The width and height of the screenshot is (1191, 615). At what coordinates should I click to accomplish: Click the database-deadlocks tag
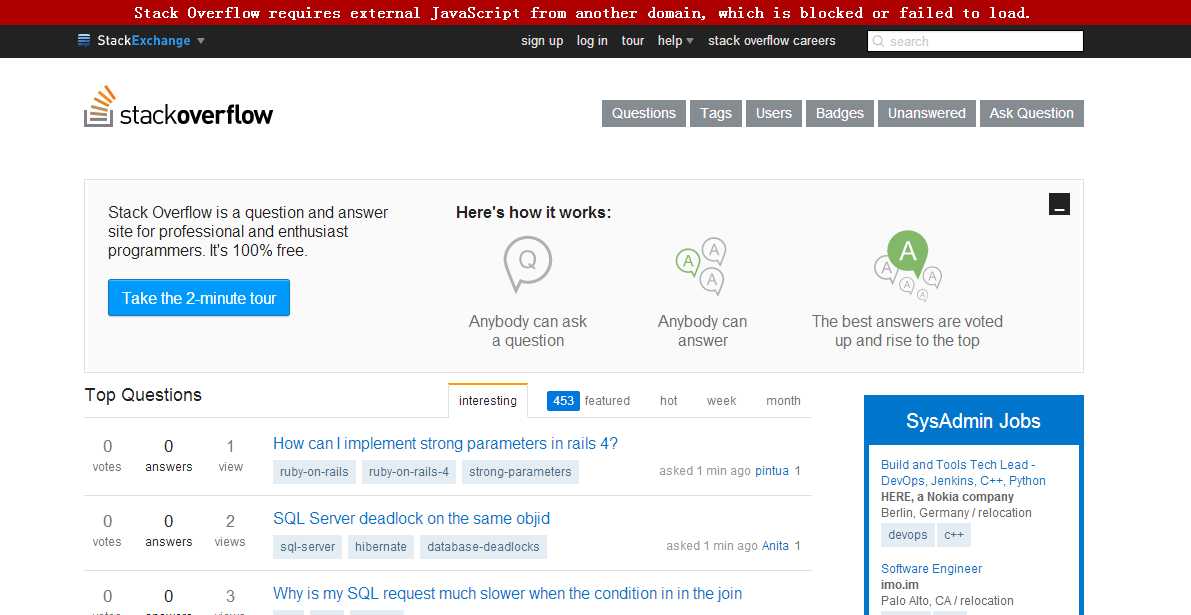[x=483, y=547]
